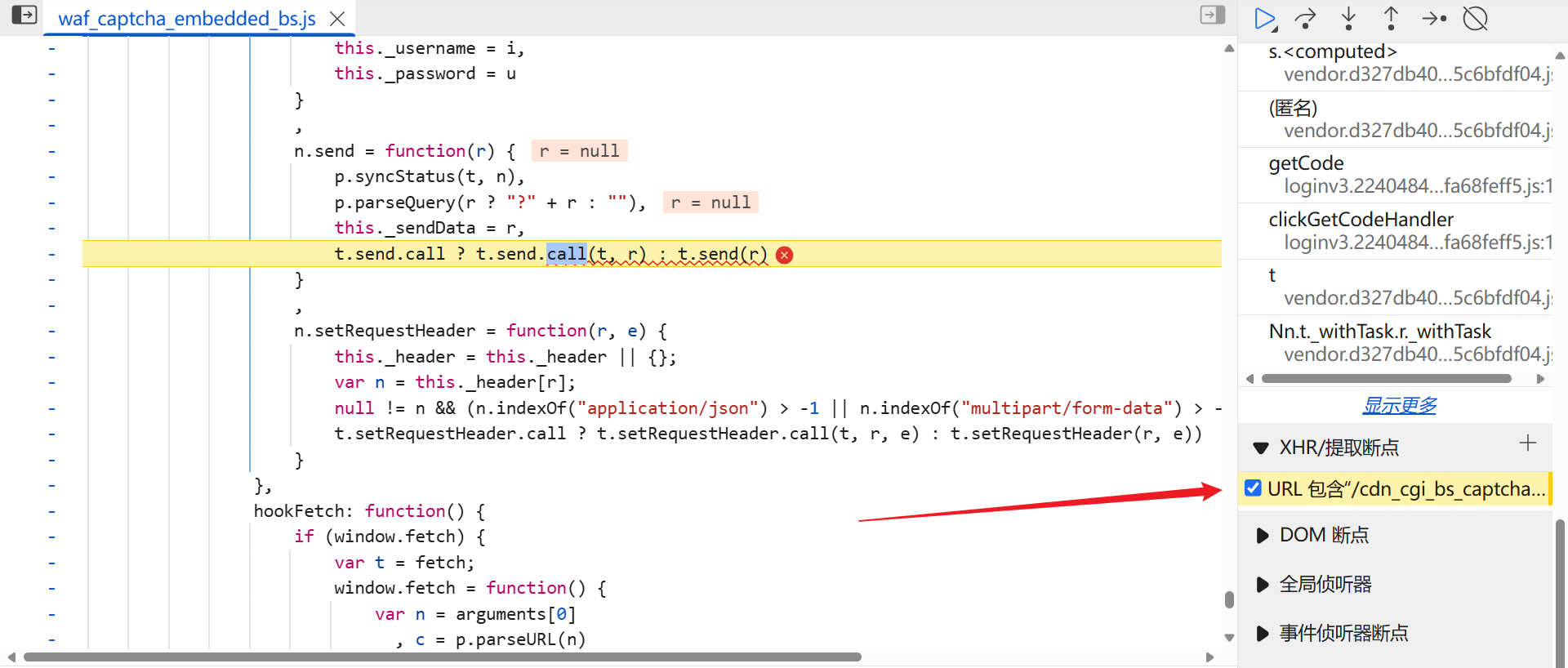Add a new XHR/fetch breakpoint
This screenshot has width=1568, height=668.
pos(1528,443)
